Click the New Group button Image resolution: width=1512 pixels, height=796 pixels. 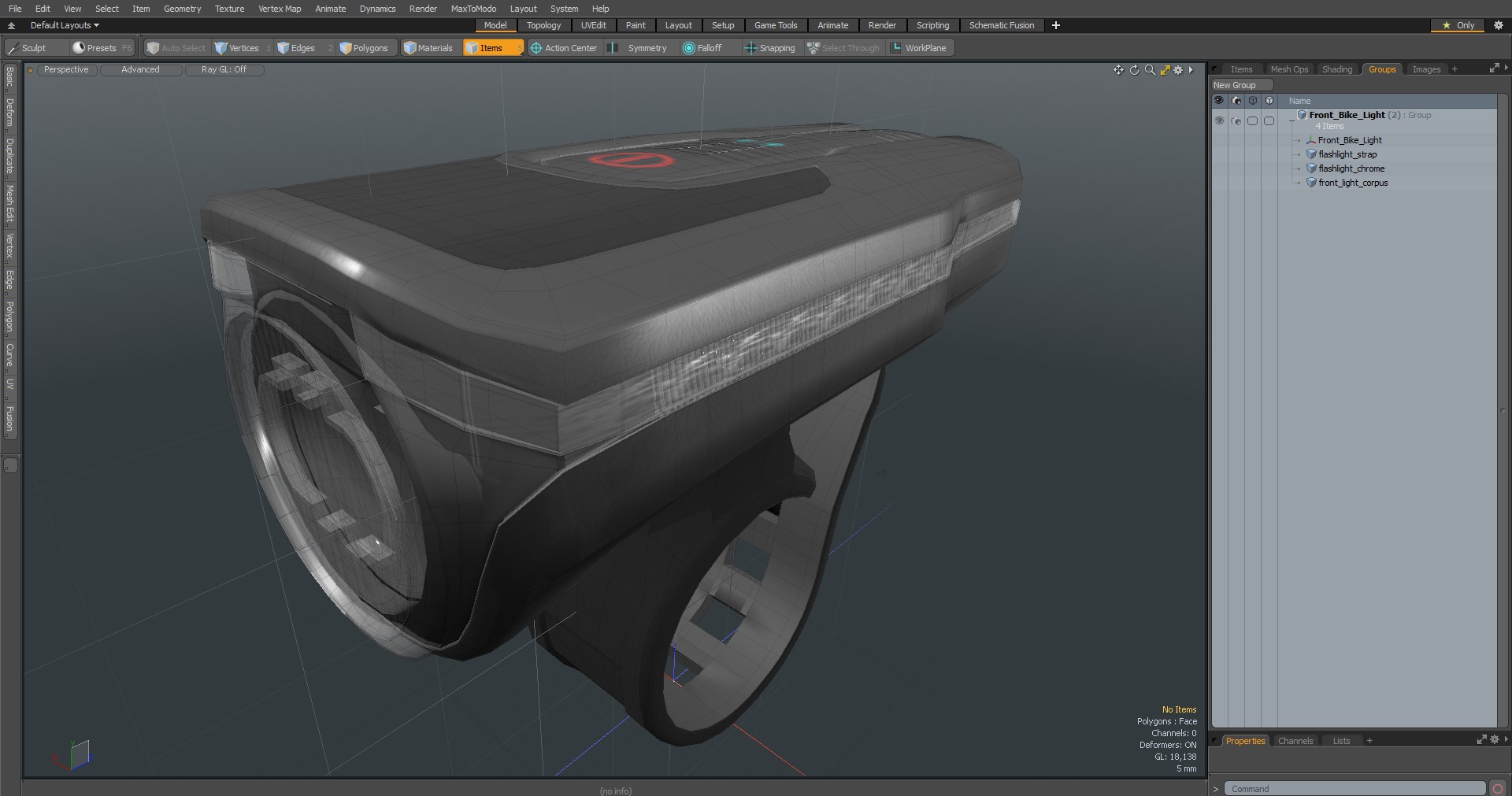tap(1242, 85)
